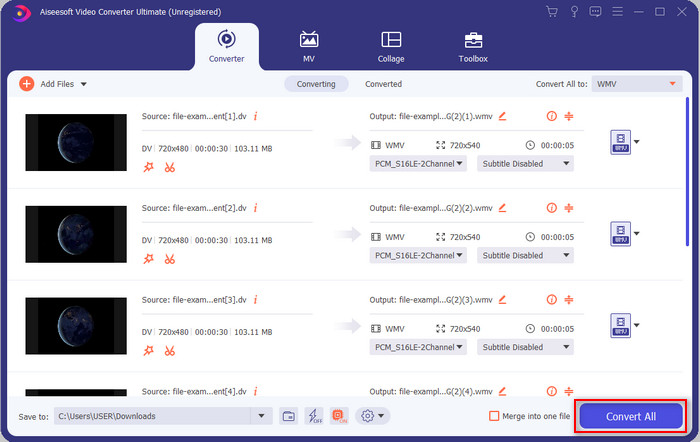This screenshot has height=442, width=700.
Task: Open the hamburger menu in title bar
Action: click(617, 12)
